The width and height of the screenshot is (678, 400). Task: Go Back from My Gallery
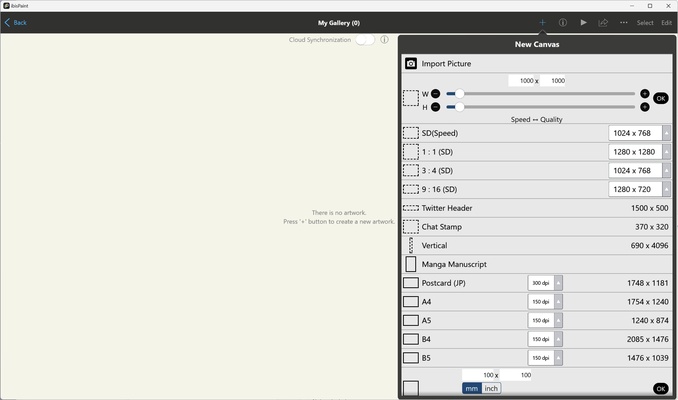click(16, 22)
